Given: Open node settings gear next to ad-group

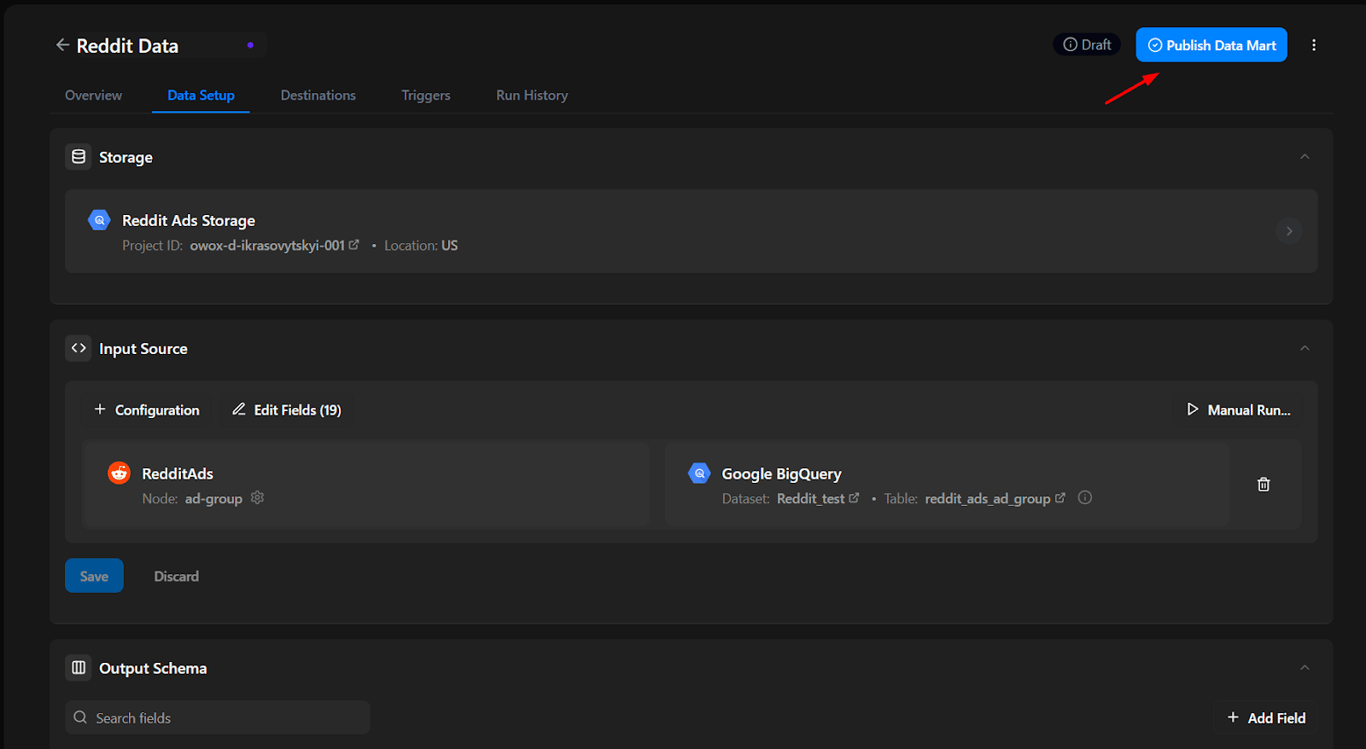Looking at the screenshot, I should 257,498.
